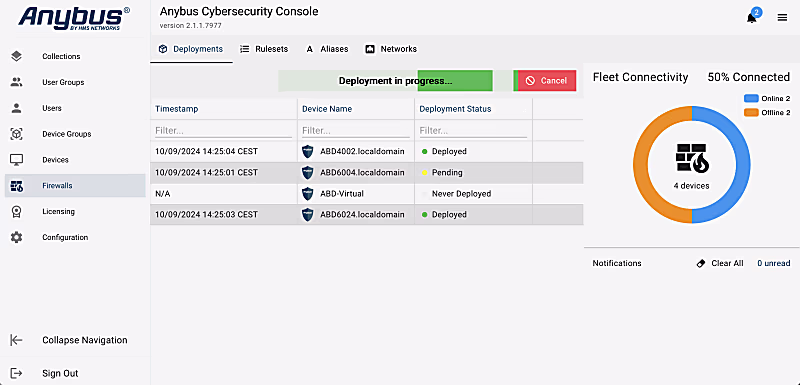
Task: Click the Firewalls brick-wall icon in sidebar
Action: pyautogui.click(x=16, y=186)
